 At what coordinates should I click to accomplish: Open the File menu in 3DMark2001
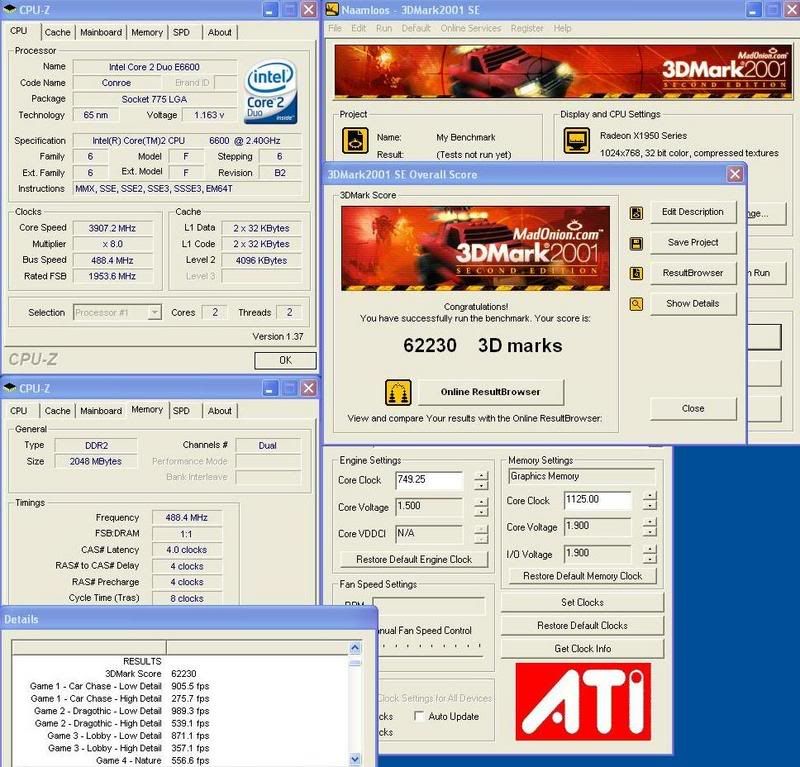(335, 28)
